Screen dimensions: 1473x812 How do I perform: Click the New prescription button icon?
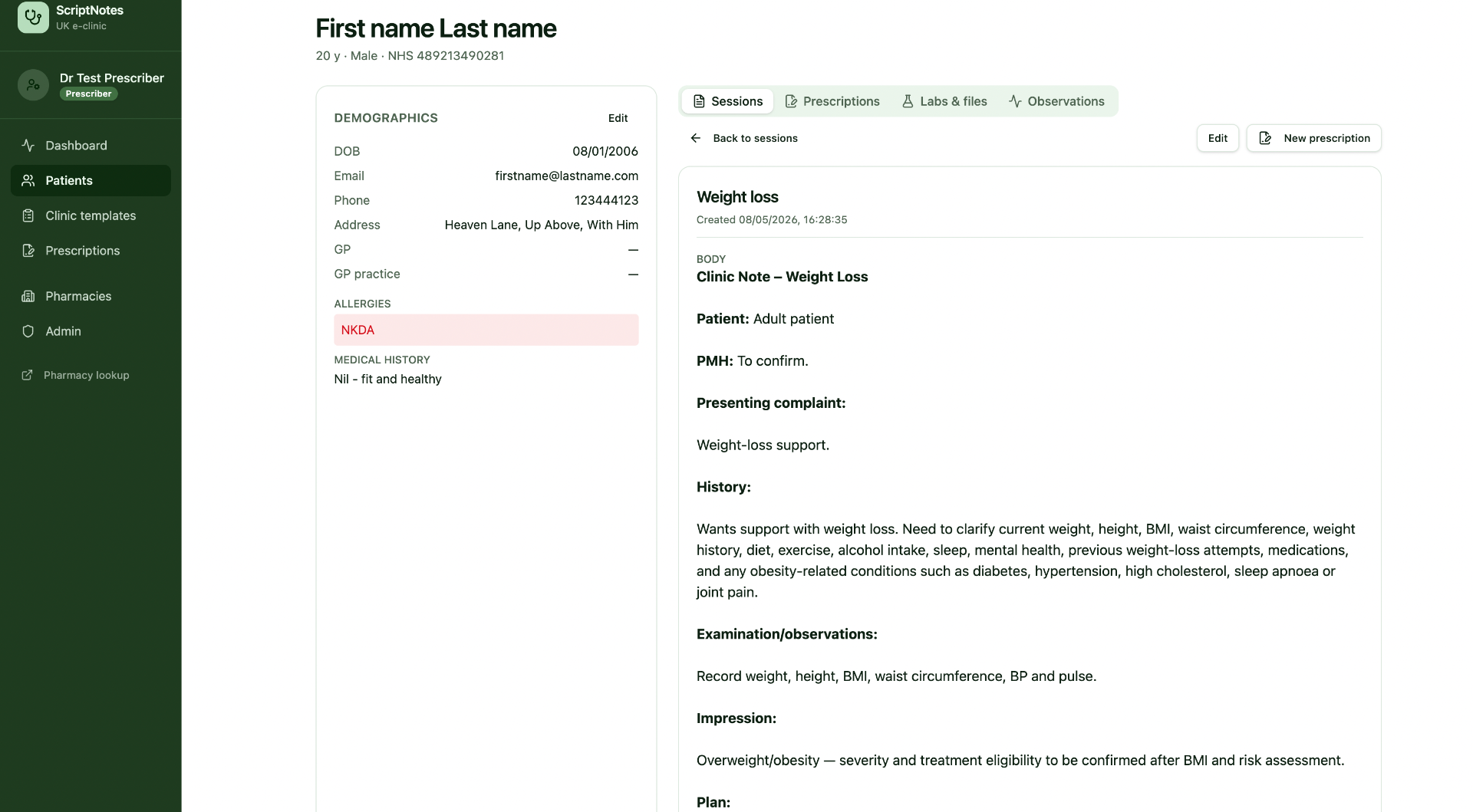(x=1266, y=138)
